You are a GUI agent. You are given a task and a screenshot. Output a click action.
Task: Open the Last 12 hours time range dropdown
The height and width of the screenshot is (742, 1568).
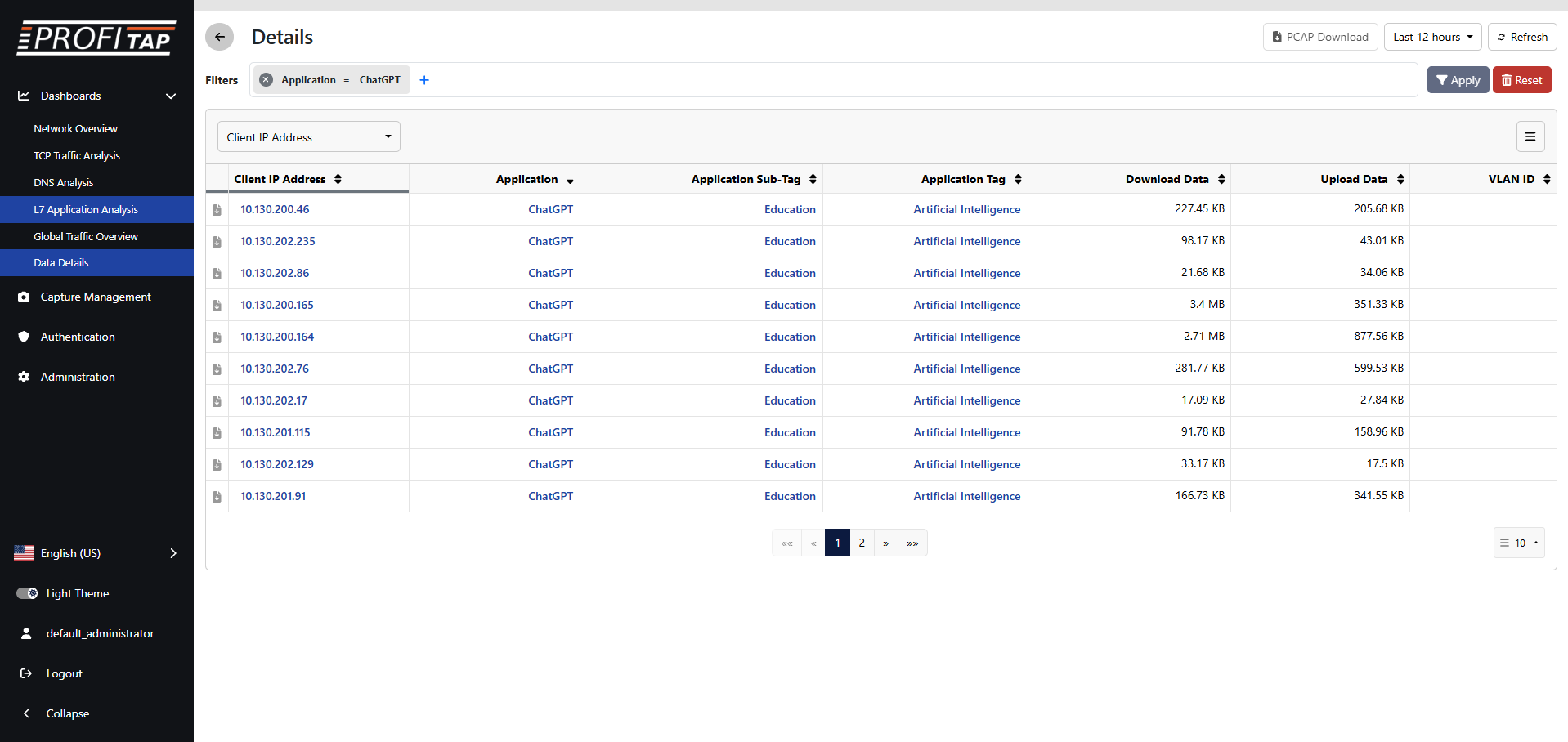(1432, 37)
